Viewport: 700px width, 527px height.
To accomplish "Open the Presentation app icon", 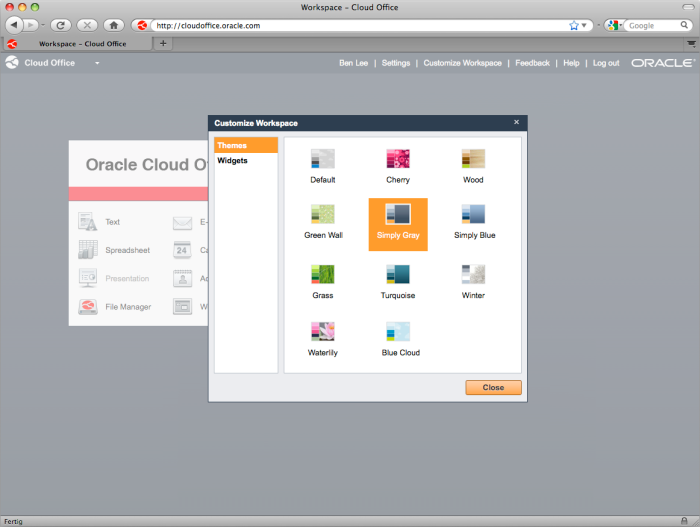I will [x=88, y=278].
